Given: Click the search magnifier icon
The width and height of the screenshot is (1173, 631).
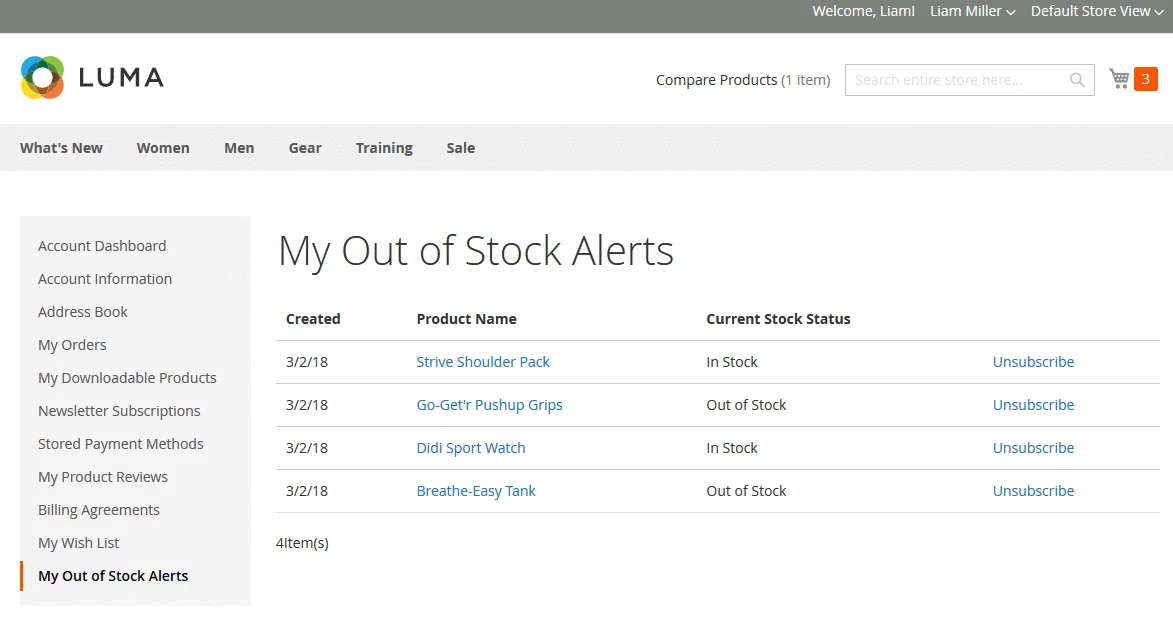Looking at the screenshot, I should (x=1077, y=80).
